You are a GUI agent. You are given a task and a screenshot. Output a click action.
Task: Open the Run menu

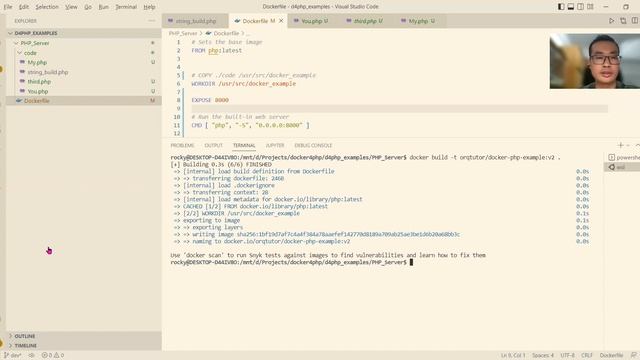[x=104, y=7]
